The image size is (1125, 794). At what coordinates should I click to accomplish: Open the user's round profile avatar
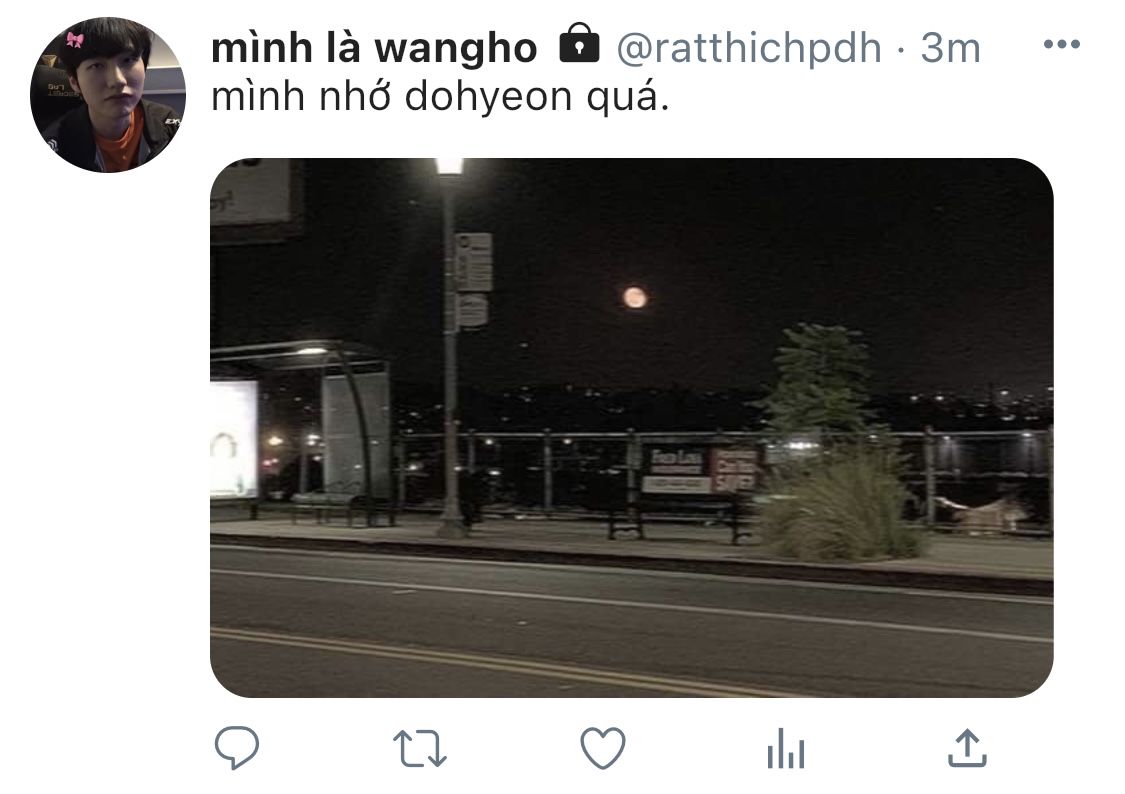click(x=108, y=95)
